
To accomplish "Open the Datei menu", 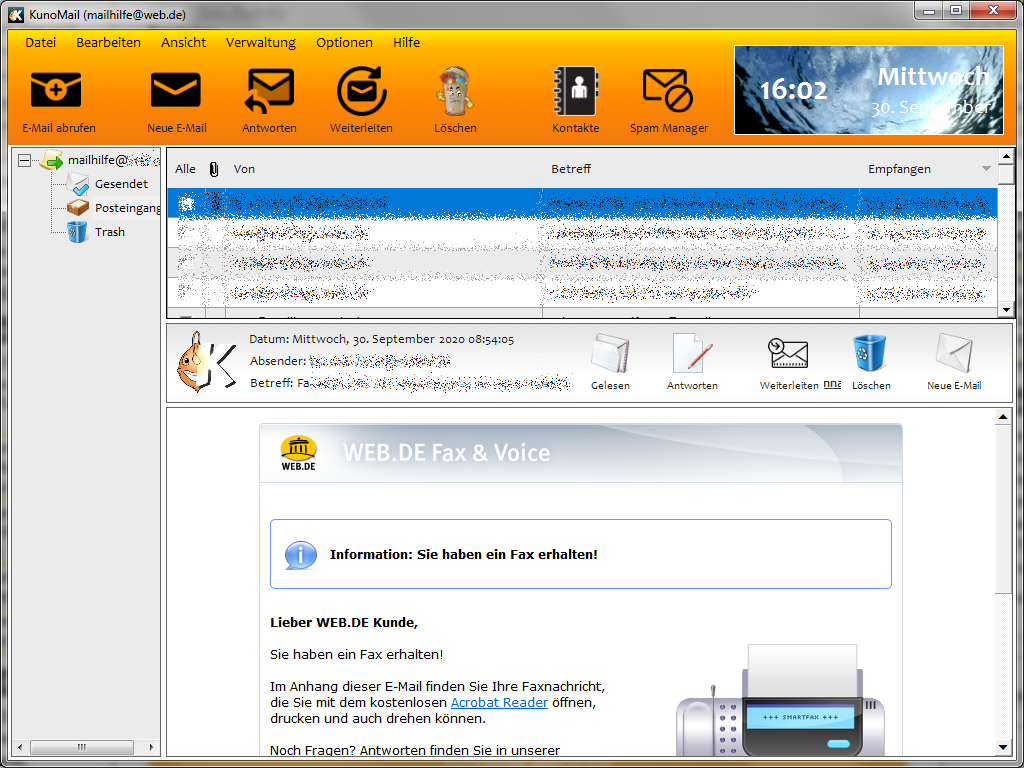I will tap(41, 42).
